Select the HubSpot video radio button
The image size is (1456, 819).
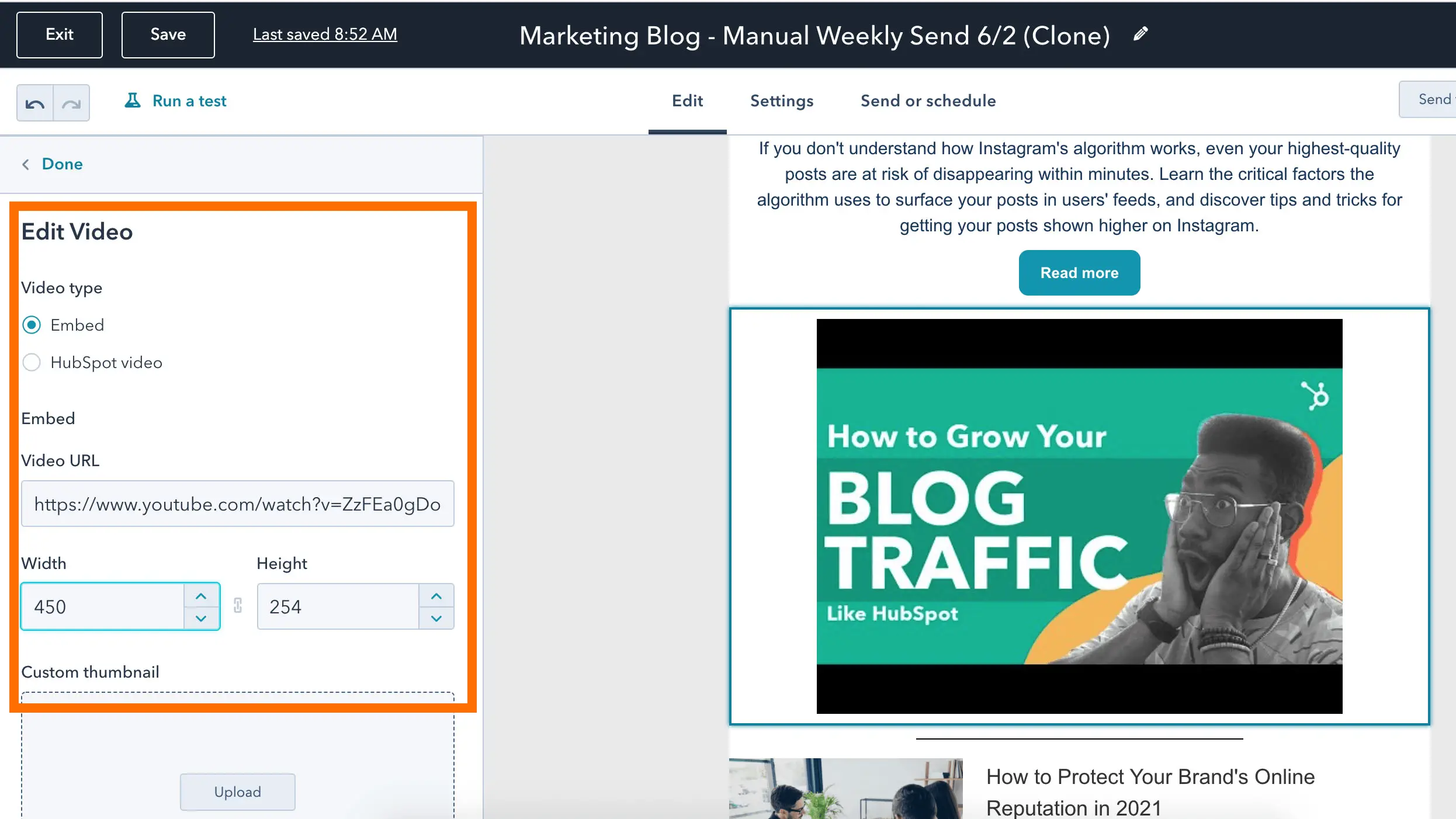pyautogui.click(x=30, y=362)
